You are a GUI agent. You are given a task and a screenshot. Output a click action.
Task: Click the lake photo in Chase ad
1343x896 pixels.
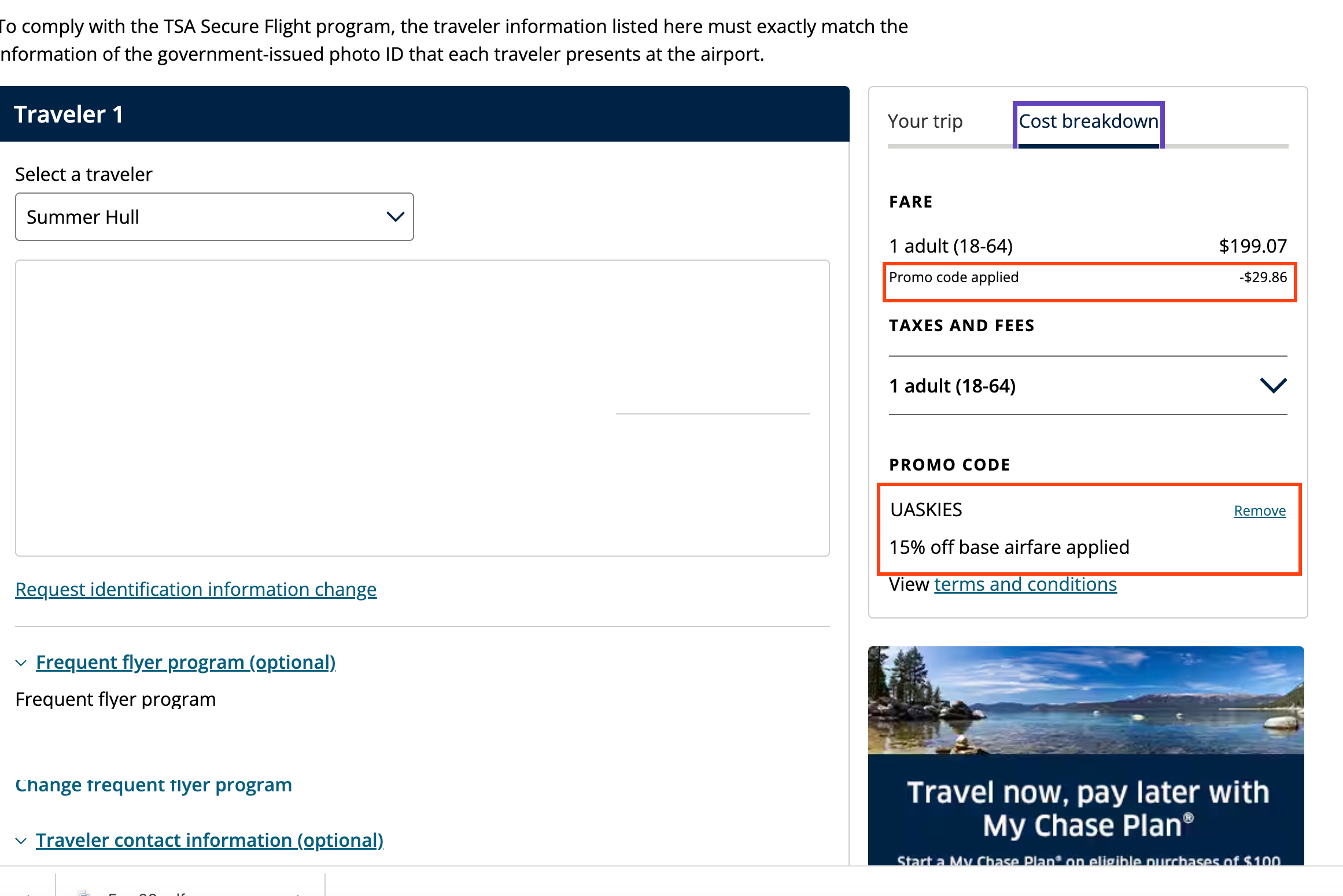click(x=1086, y=700)
